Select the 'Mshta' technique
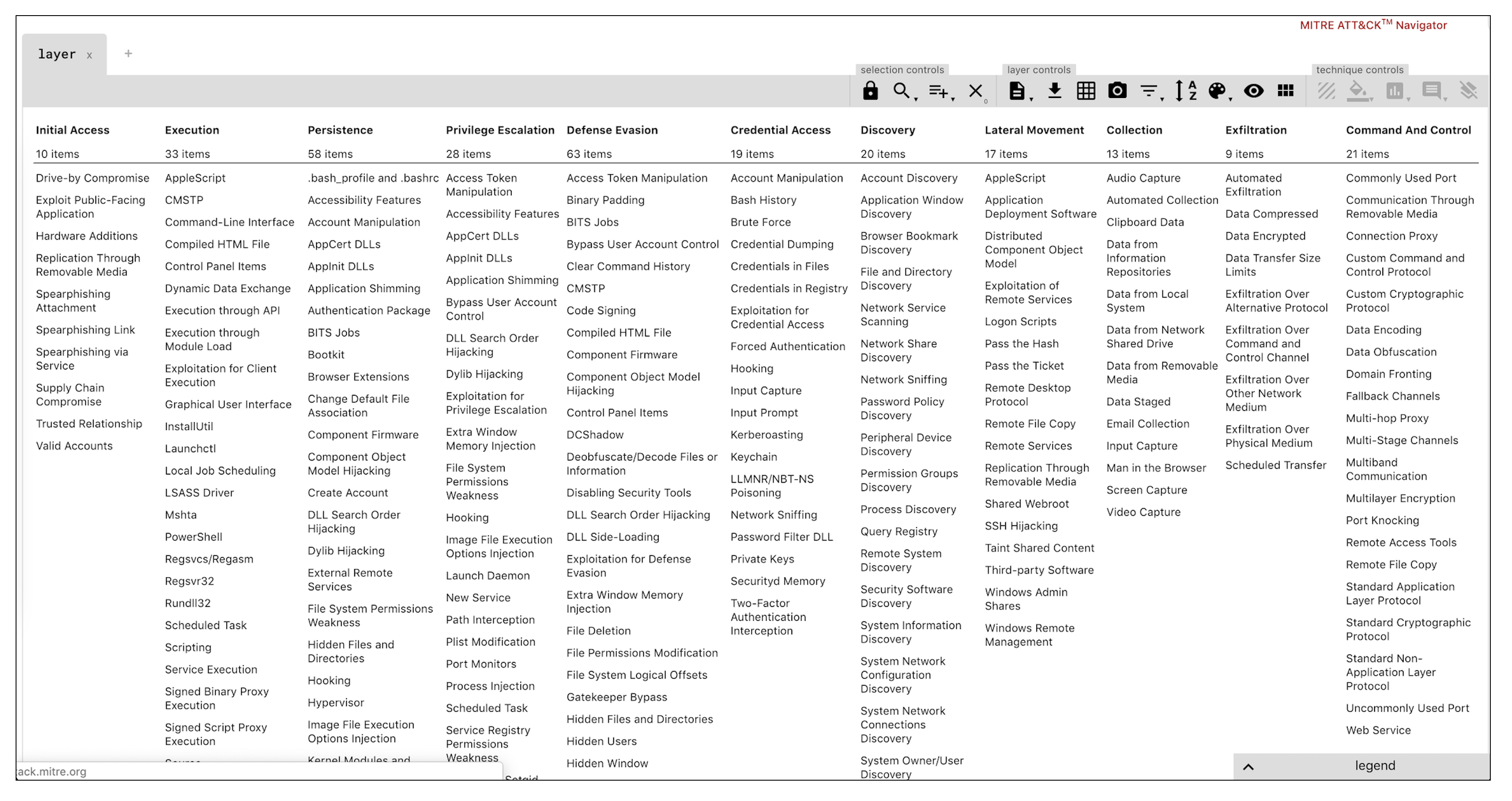The height and width of the screenshot is (801, 1512). (x=180, y=514)
